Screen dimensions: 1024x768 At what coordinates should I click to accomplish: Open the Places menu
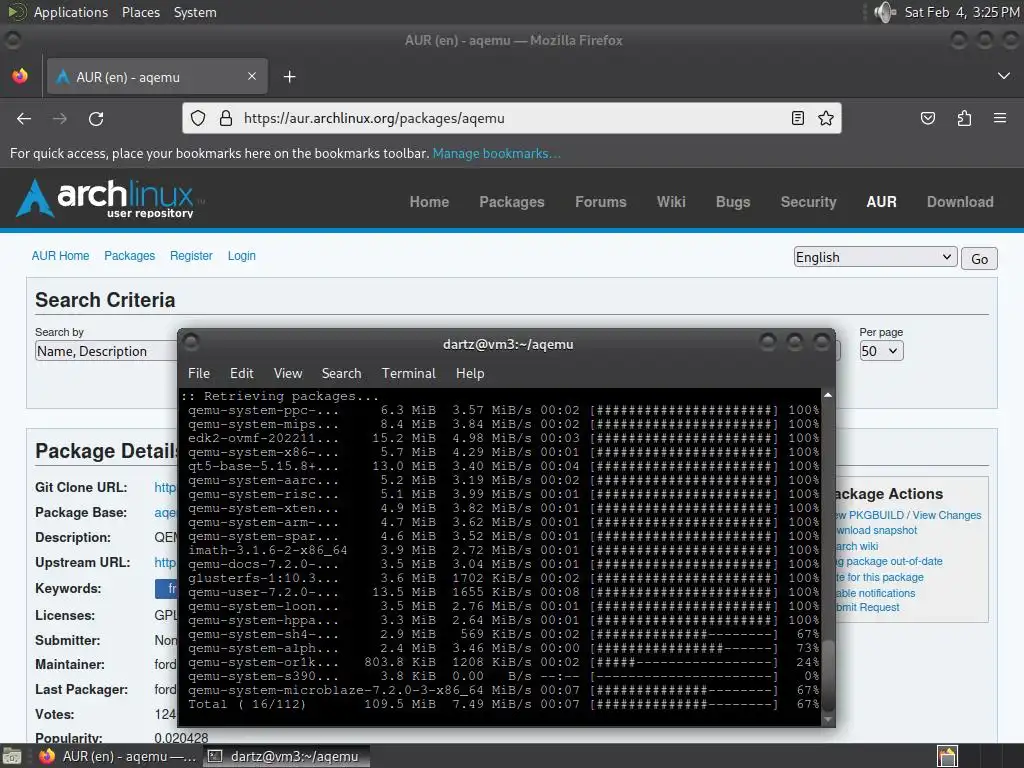(140, 12)
